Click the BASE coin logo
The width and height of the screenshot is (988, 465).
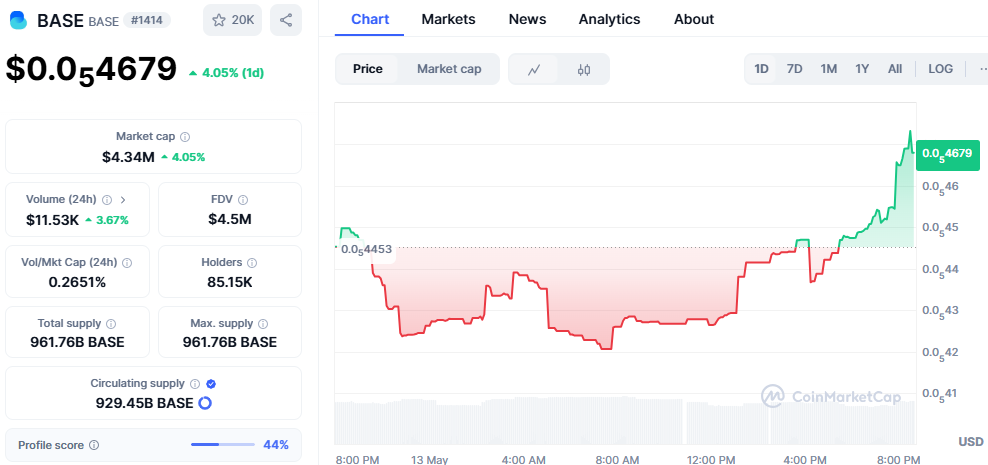coord(19,20)
